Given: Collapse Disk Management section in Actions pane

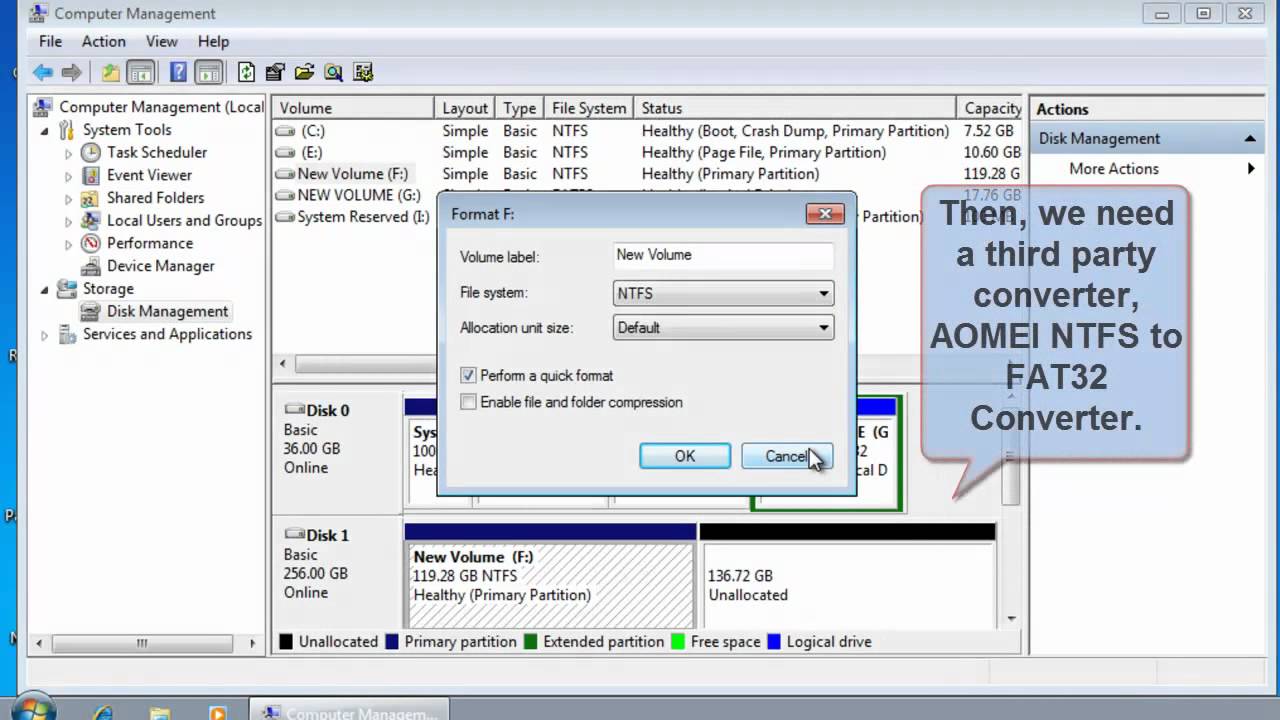Looking at the screenshot, I should (x=1250, y=139).
